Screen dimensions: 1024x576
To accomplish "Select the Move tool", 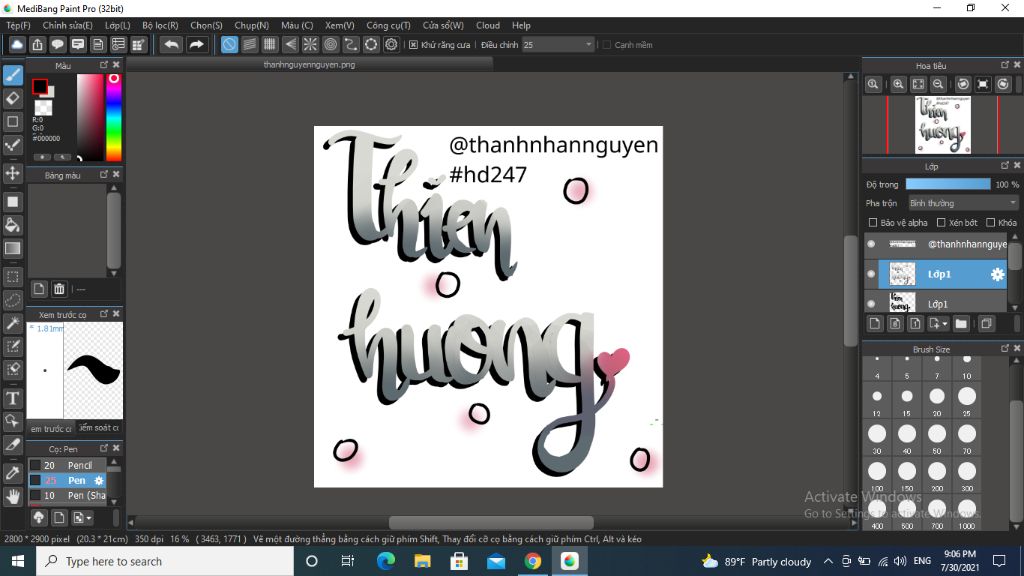I will [x=13, y=173].
